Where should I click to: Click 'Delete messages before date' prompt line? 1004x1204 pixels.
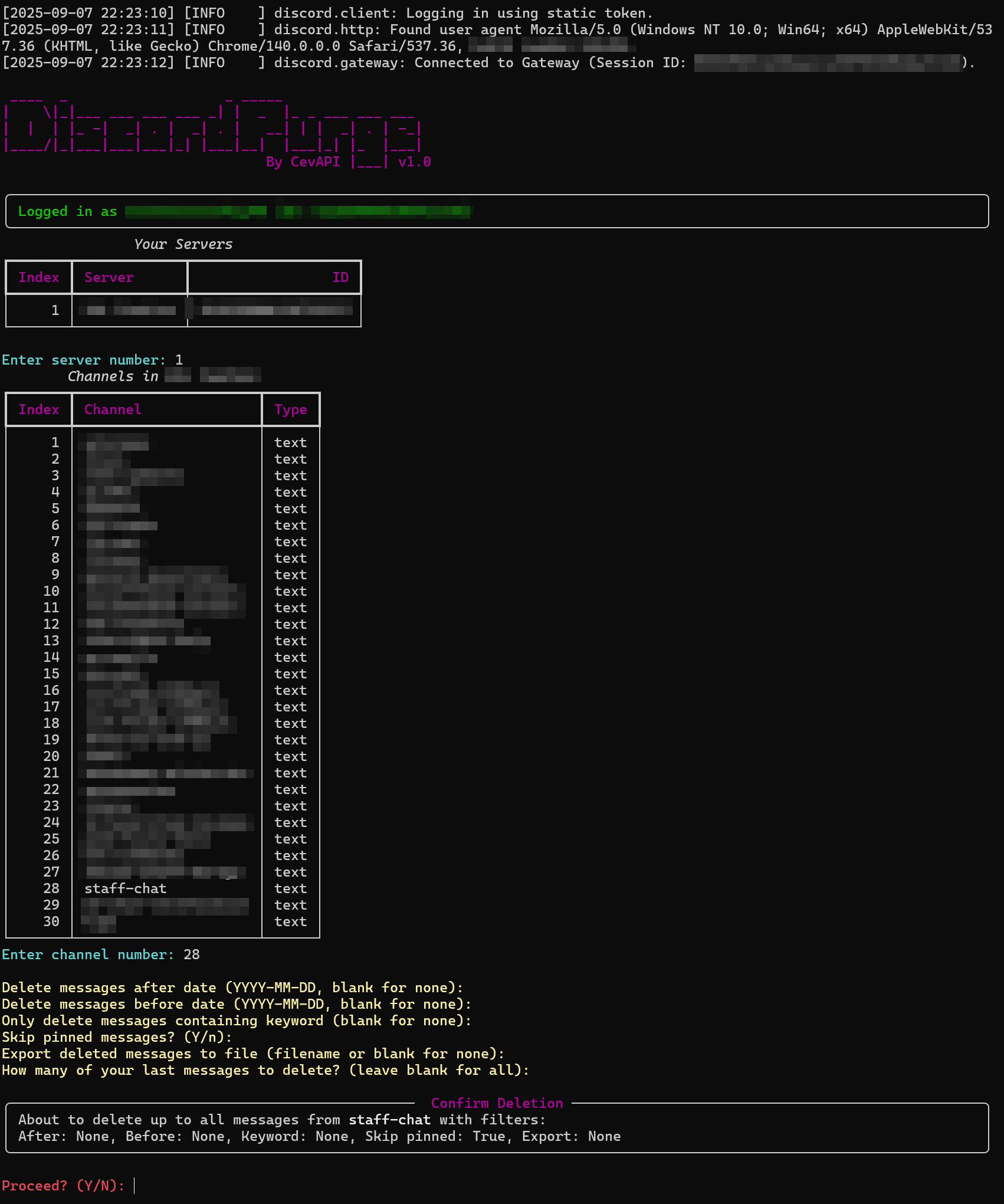[237, 1004]
